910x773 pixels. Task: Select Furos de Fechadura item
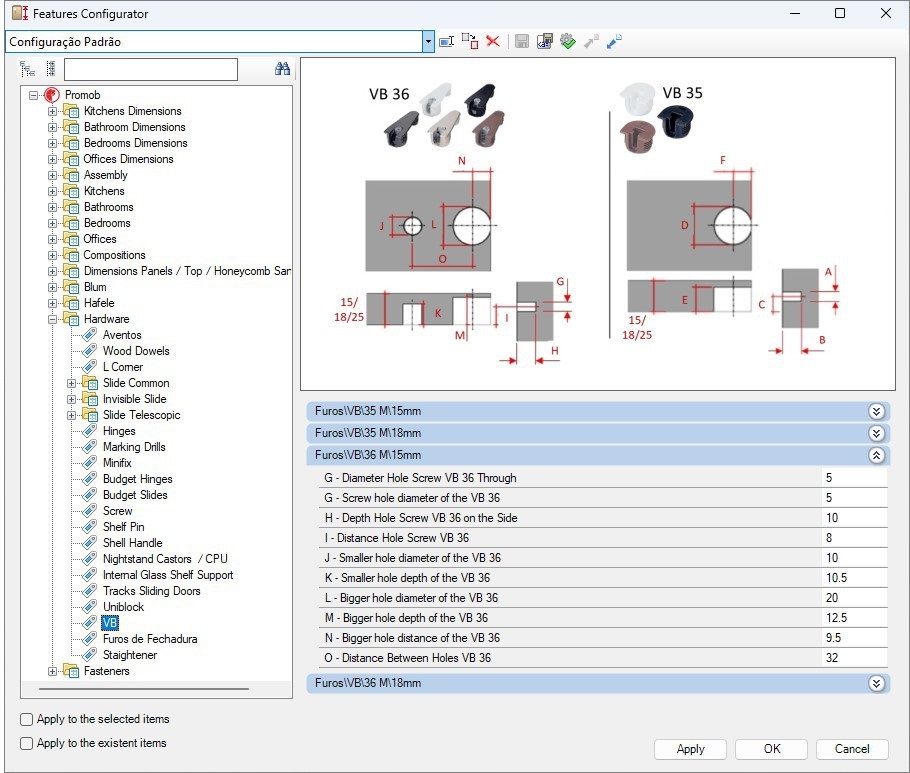point(150,639)
